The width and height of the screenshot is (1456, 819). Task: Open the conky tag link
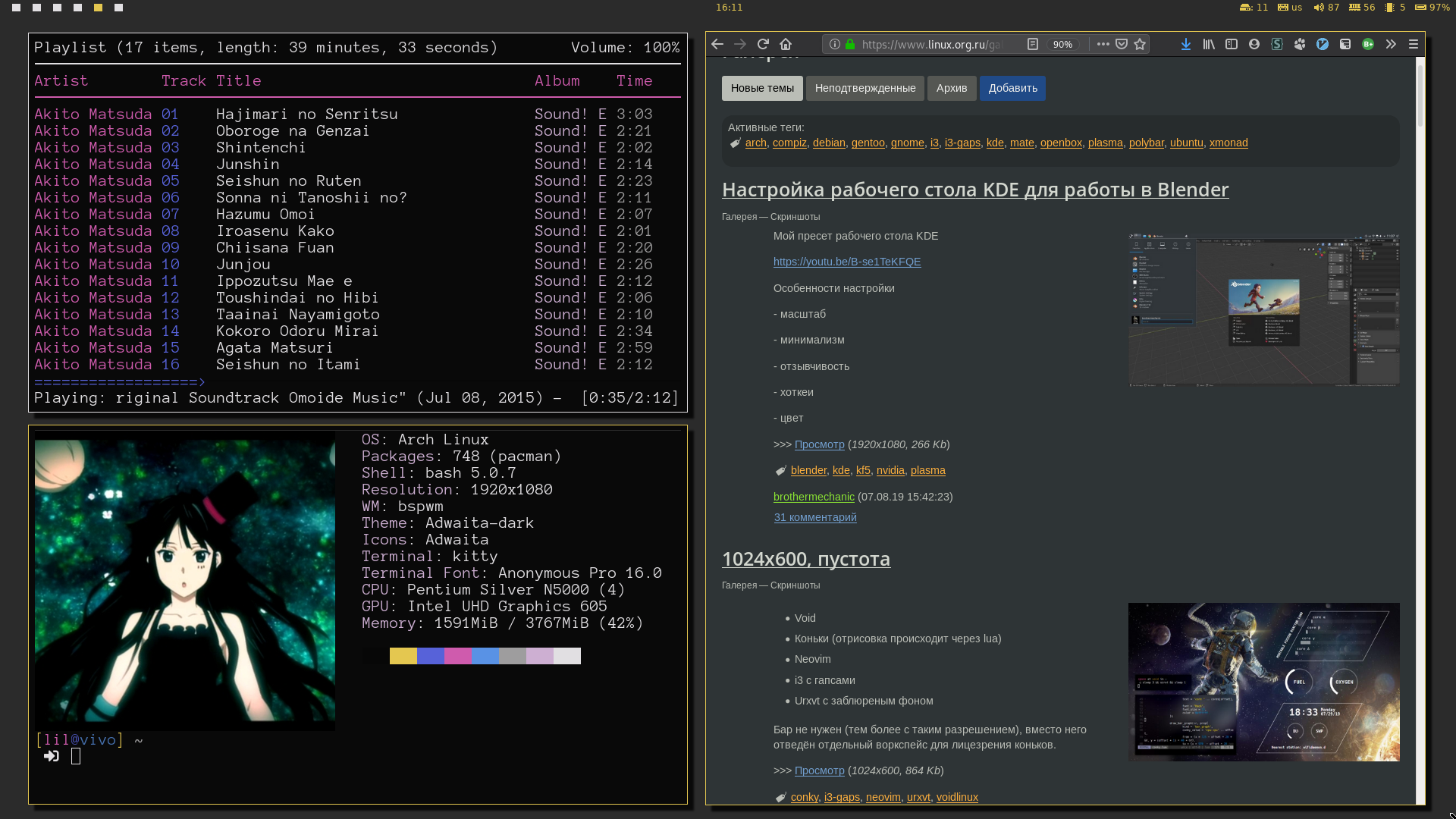coord(804,797)
